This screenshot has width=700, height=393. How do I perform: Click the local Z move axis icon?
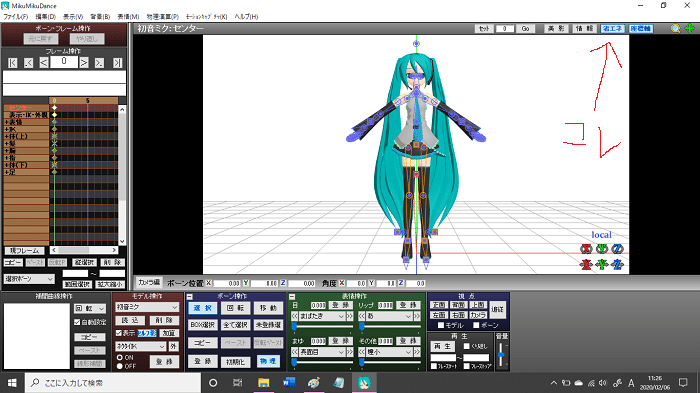[617, 265]
